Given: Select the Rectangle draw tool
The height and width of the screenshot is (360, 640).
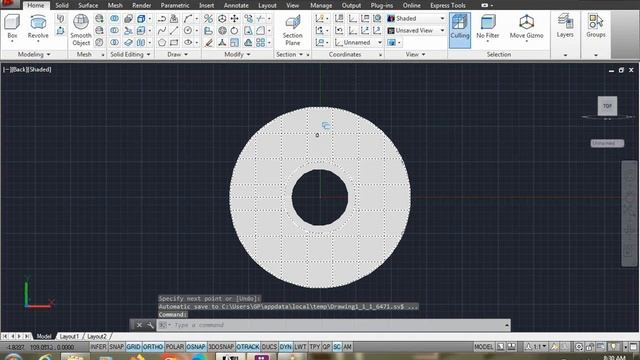Looking at the screenshot, I should pyautogui.click(x=174, y=42).
